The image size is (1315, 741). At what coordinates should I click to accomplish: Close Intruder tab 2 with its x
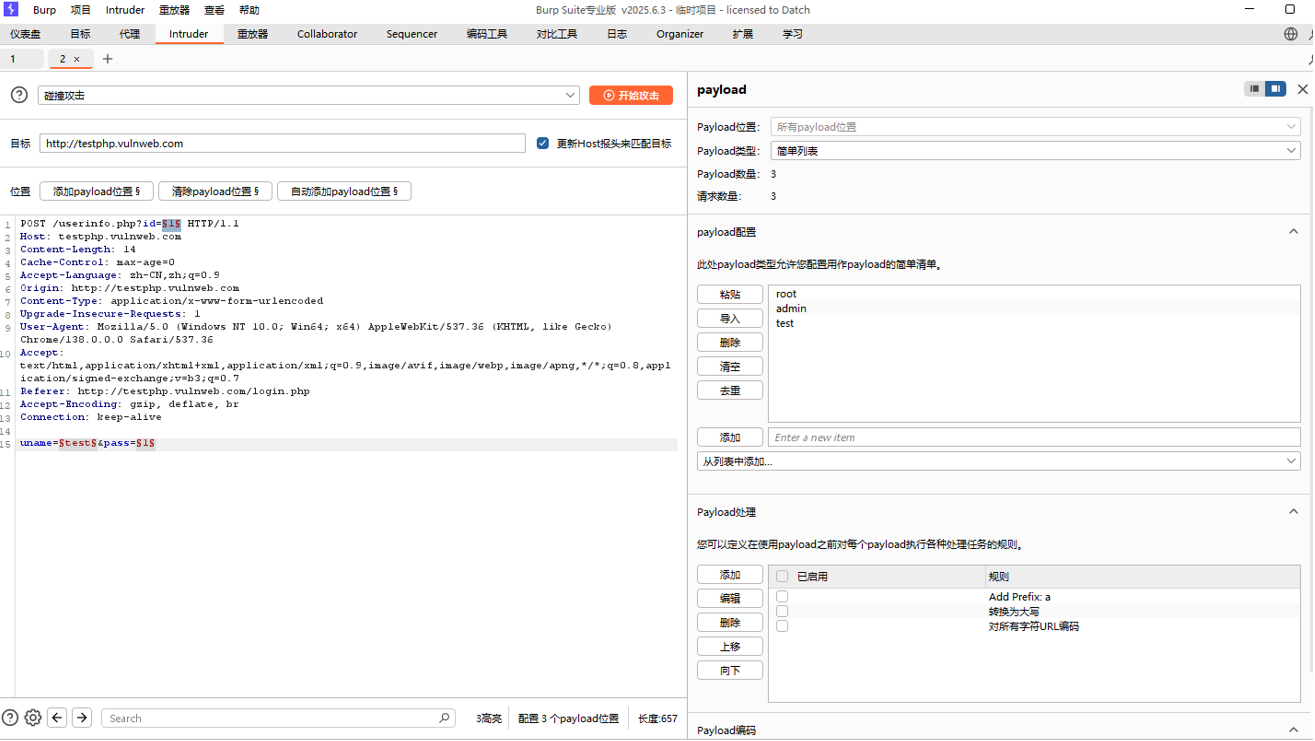point(77,59)
